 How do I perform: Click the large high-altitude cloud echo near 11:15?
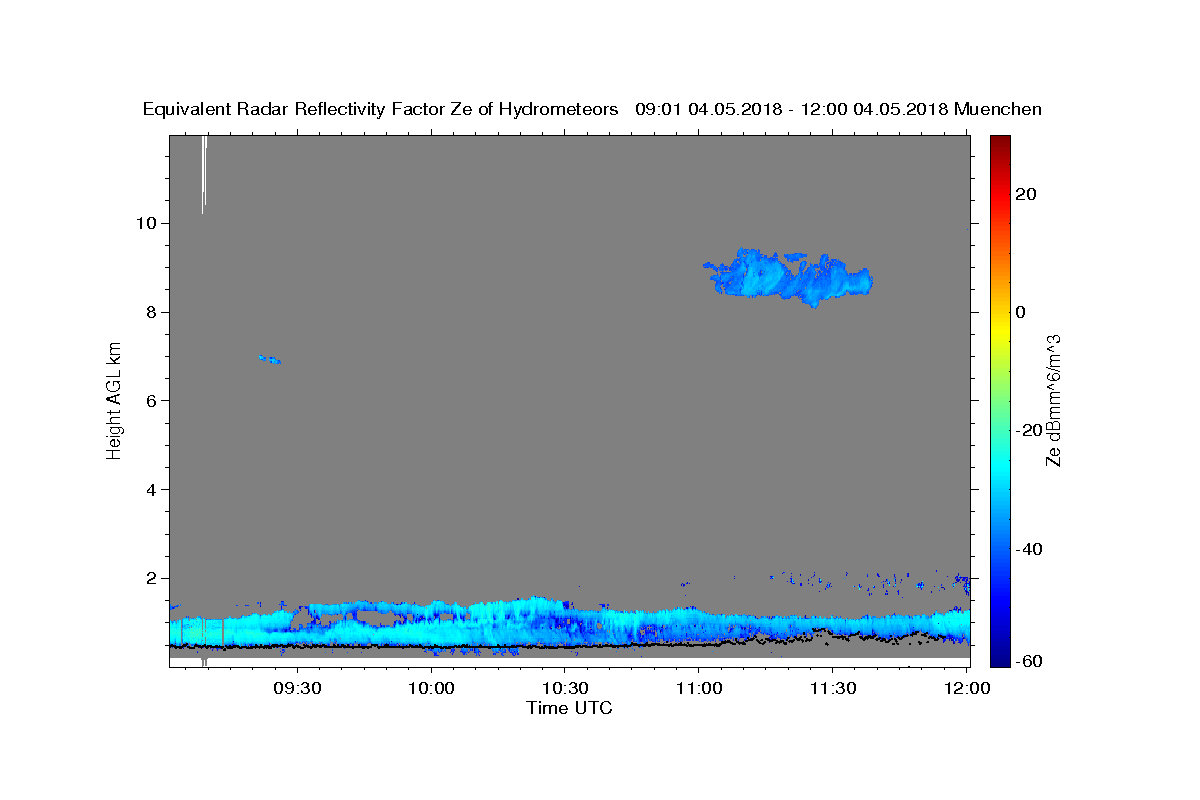point(788,277)
